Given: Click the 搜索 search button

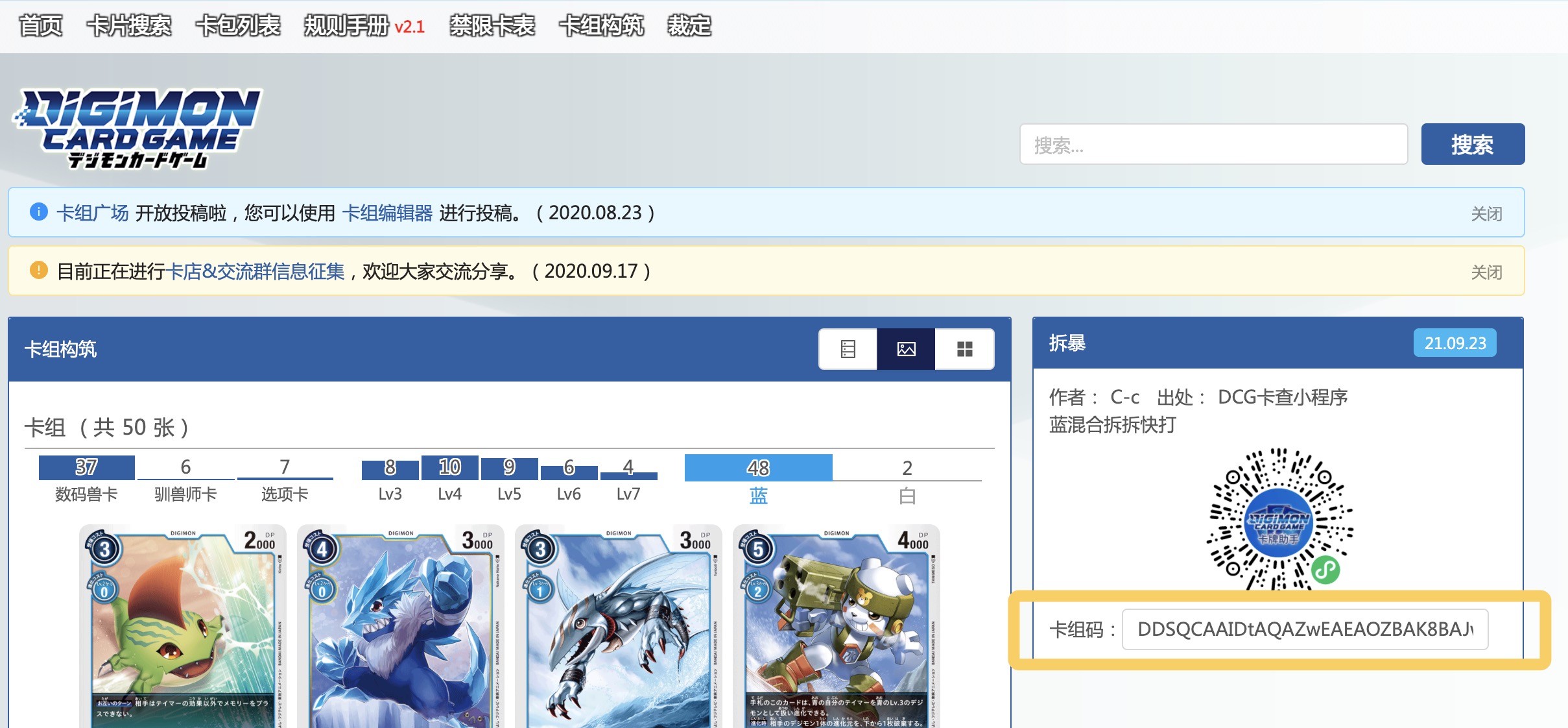Looking at the screenshot, I should [x=1473, y=144].
